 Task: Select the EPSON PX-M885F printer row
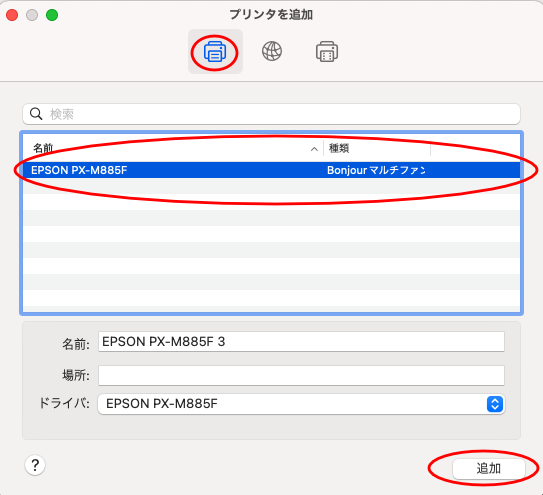click(x=272, y=170)
